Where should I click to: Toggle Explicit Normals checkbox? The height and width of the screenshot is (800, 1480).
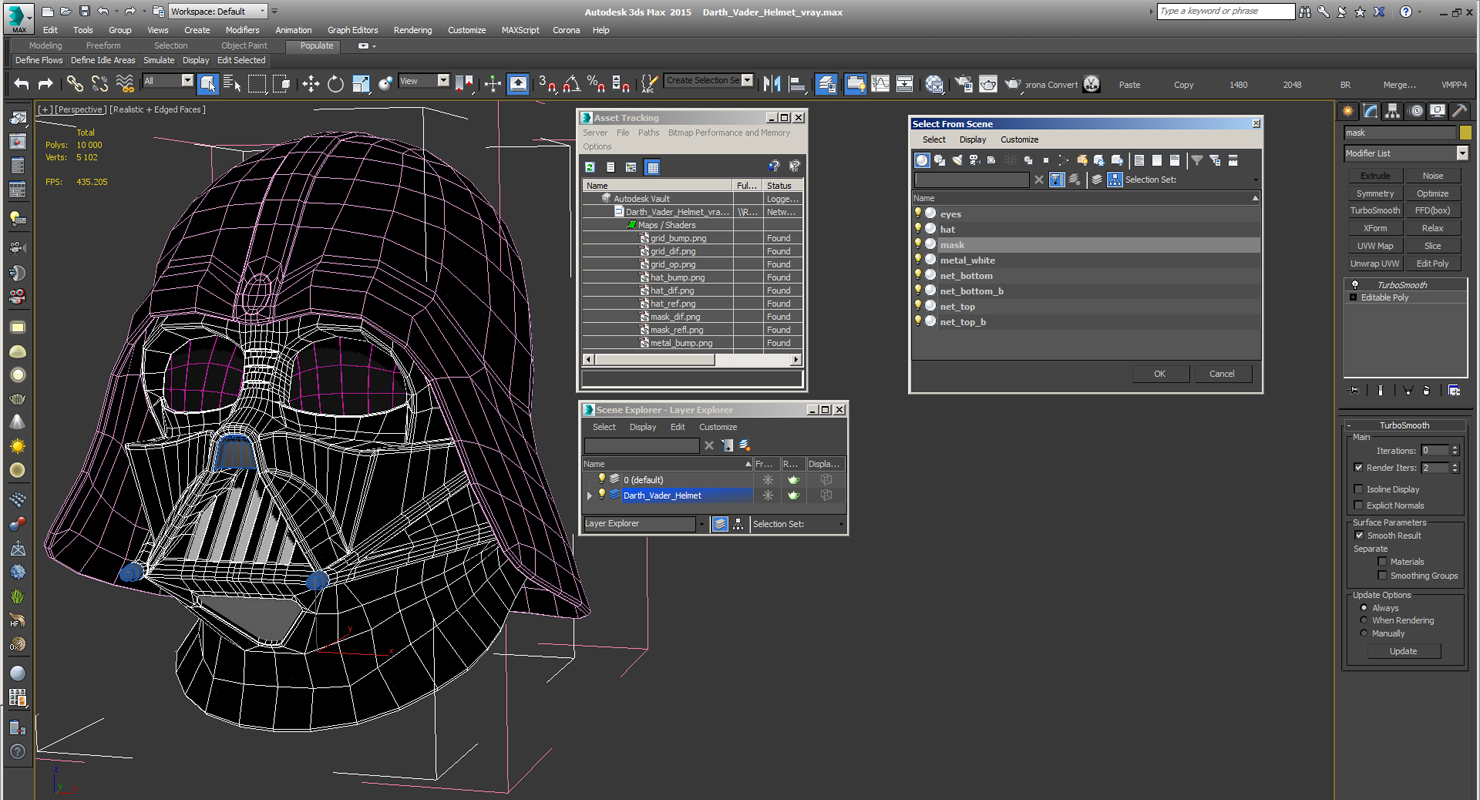pyautogui.click(x=1358, y=505)
